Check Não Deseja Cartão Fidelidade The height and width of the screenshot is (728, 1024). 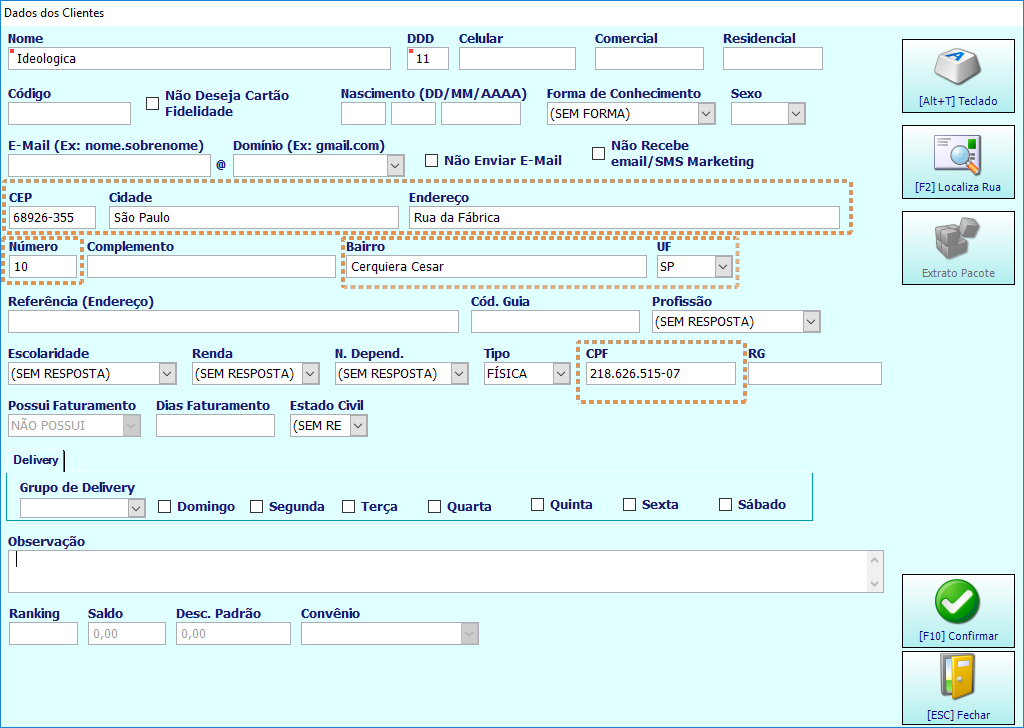pos(152,103)
